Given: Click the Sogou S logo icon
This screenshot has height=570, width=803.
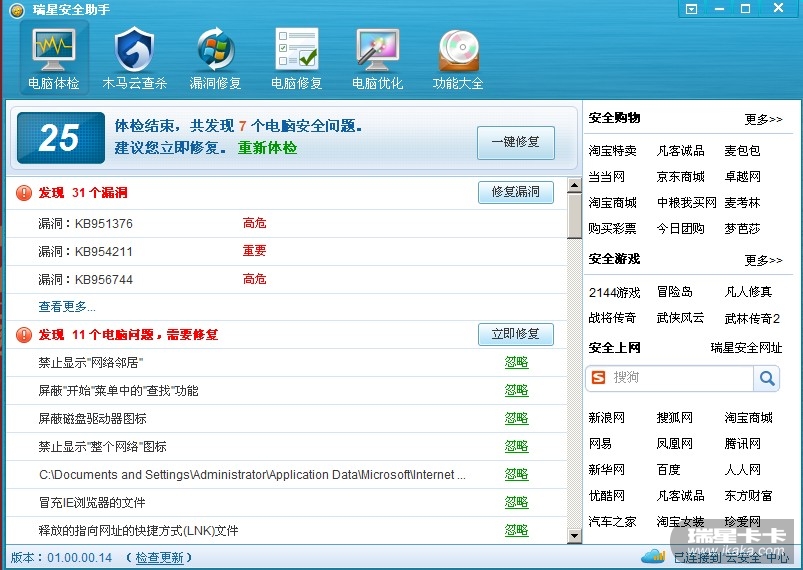Looking at the screenshot, I should click(598, 378).
